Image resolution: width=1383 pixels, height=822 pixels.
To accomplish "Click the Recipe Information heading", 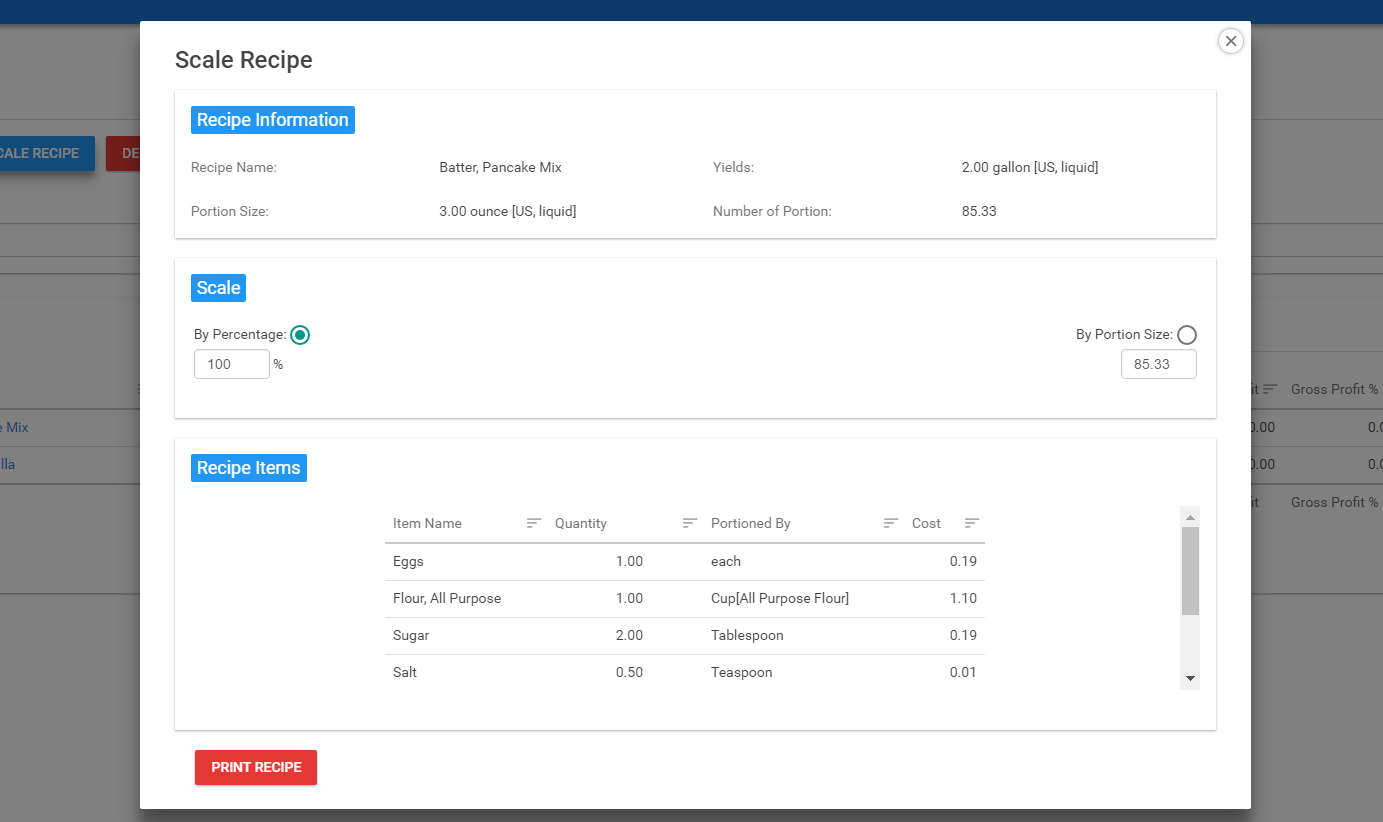I will click(x=273, y=120).
